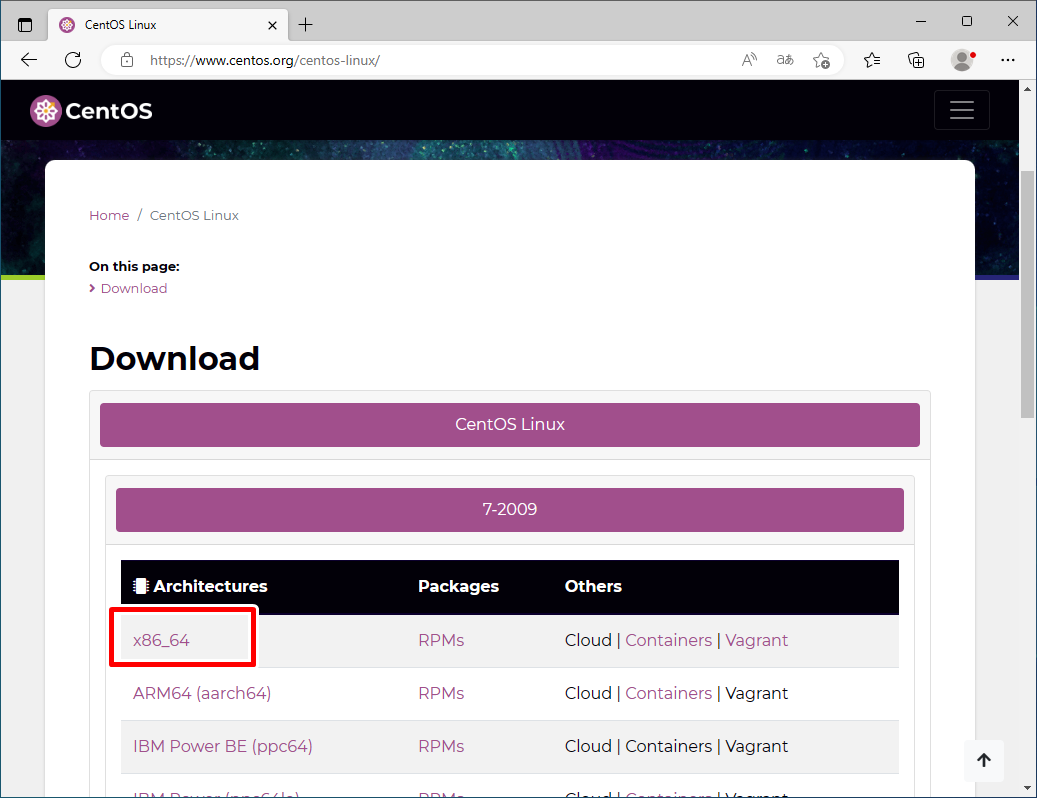The image size is (1037, 798).
Task: Open the Favorites list icon
Action: click(x=872, y=60)
